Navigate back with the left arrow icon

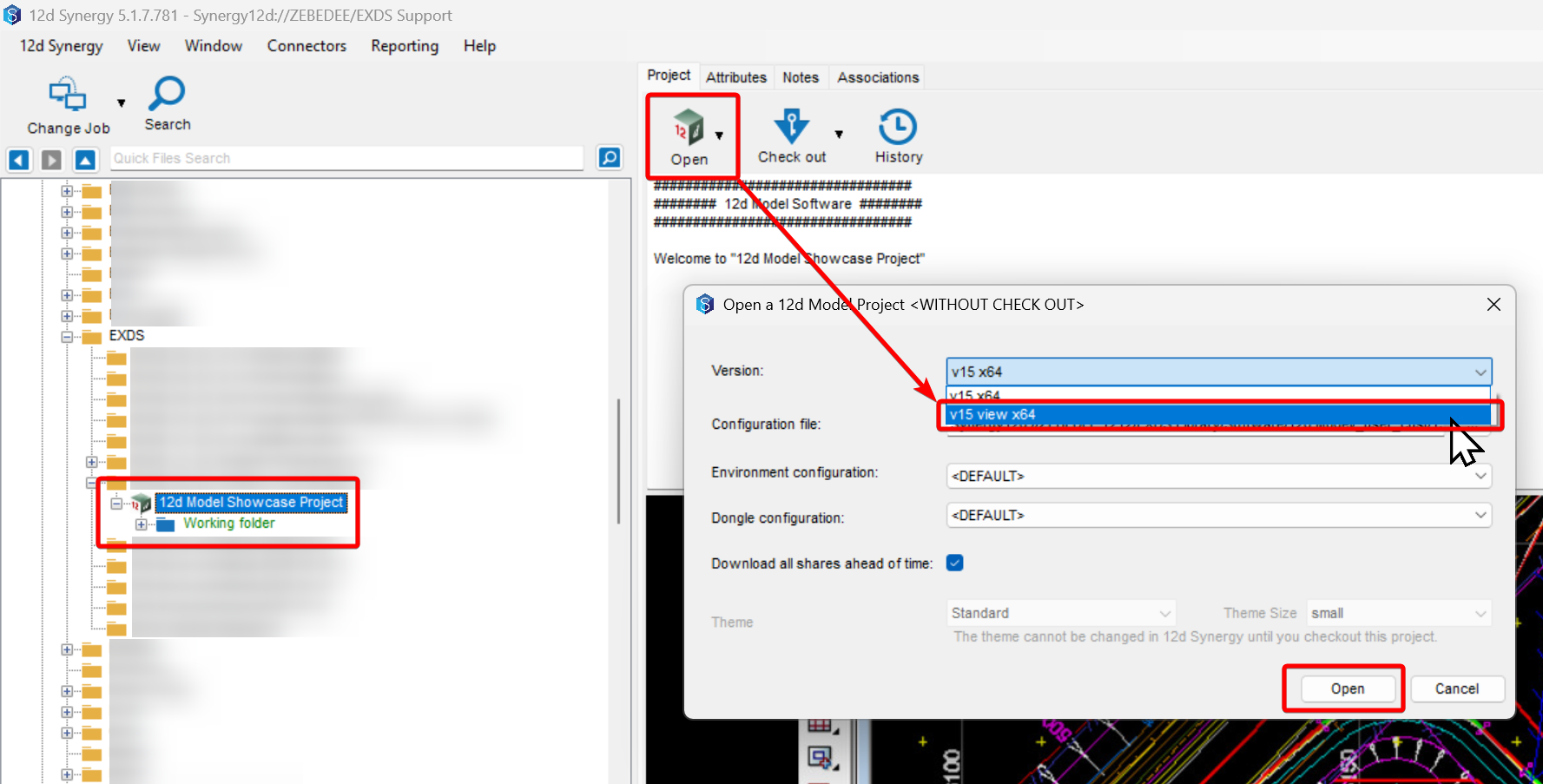19,160
